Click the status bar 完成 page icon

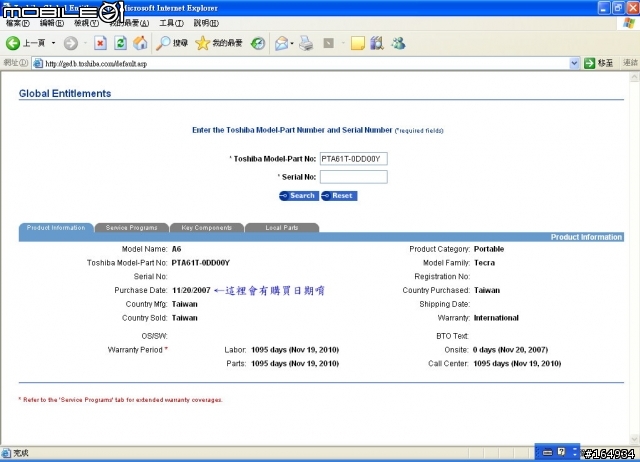click(6, 453)
